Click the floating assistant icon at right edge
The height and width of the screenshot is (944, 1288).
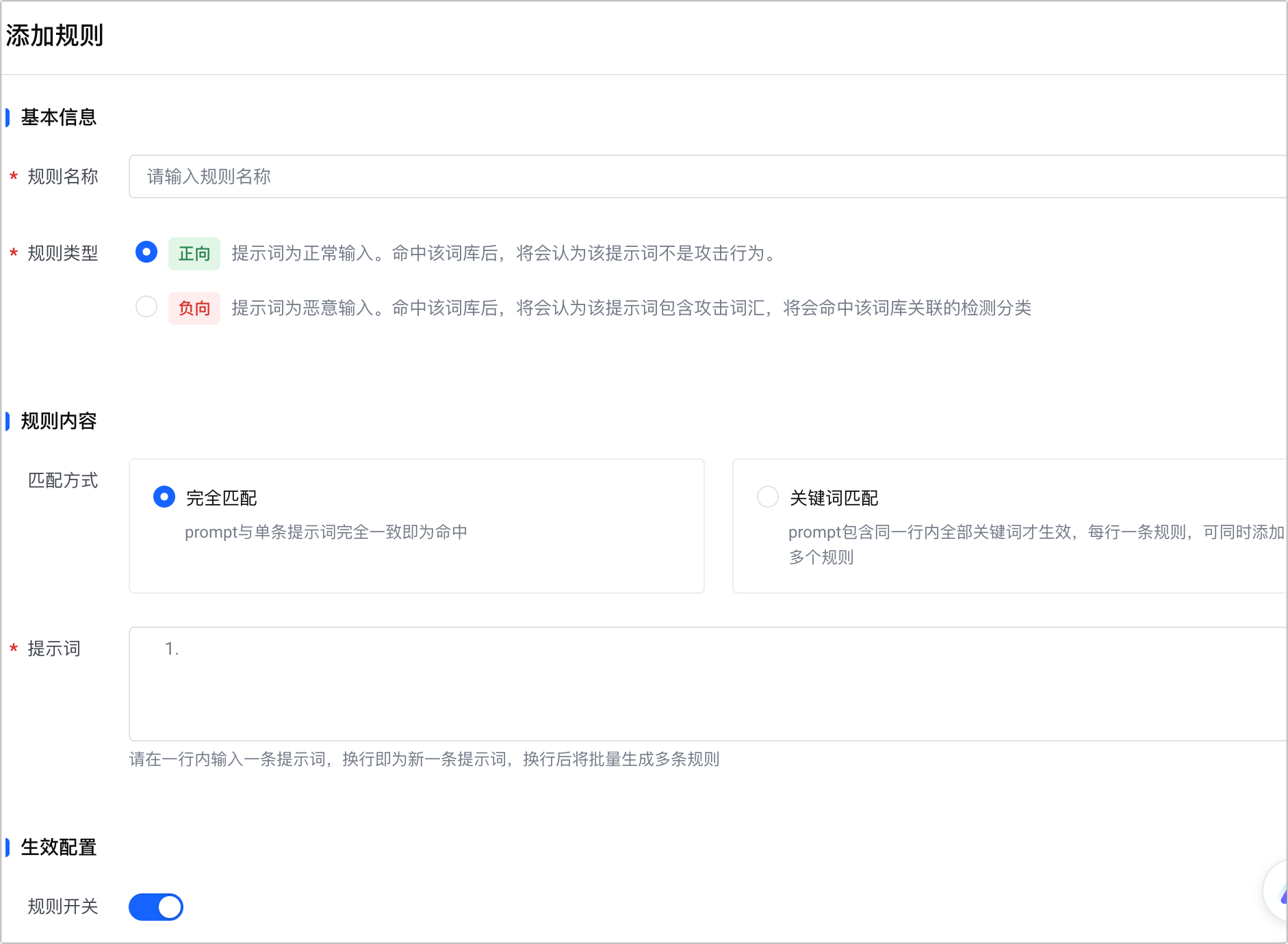tap(1277, 891)
